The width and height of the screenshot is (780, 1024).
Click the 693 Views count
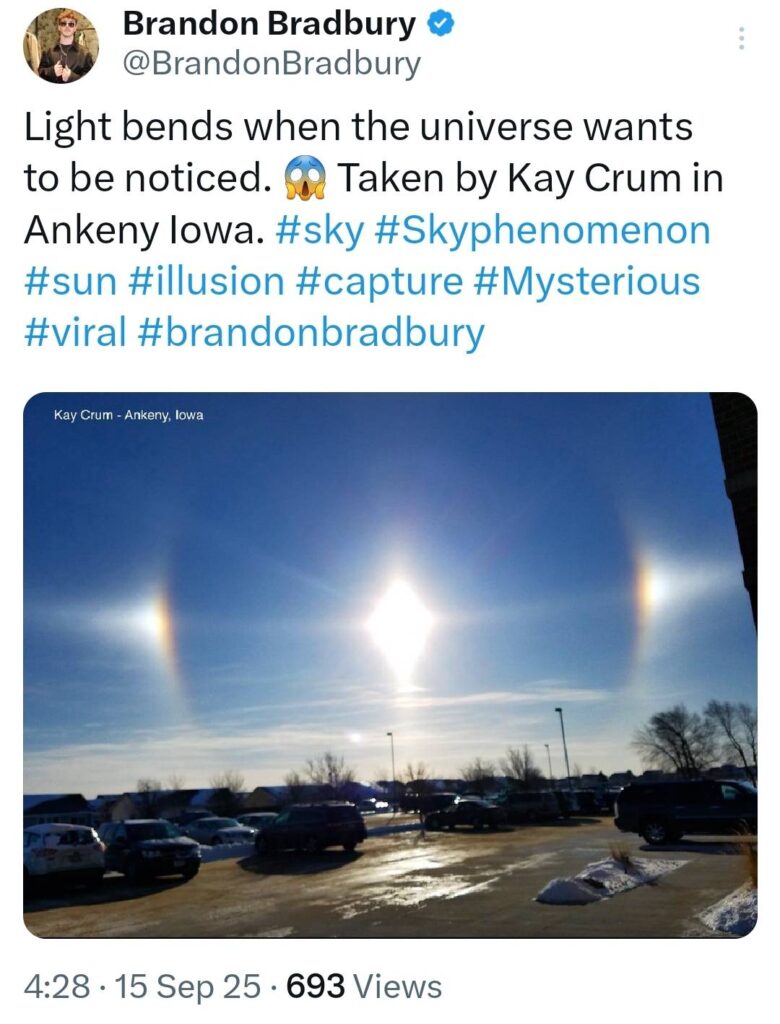coord(364,987)
